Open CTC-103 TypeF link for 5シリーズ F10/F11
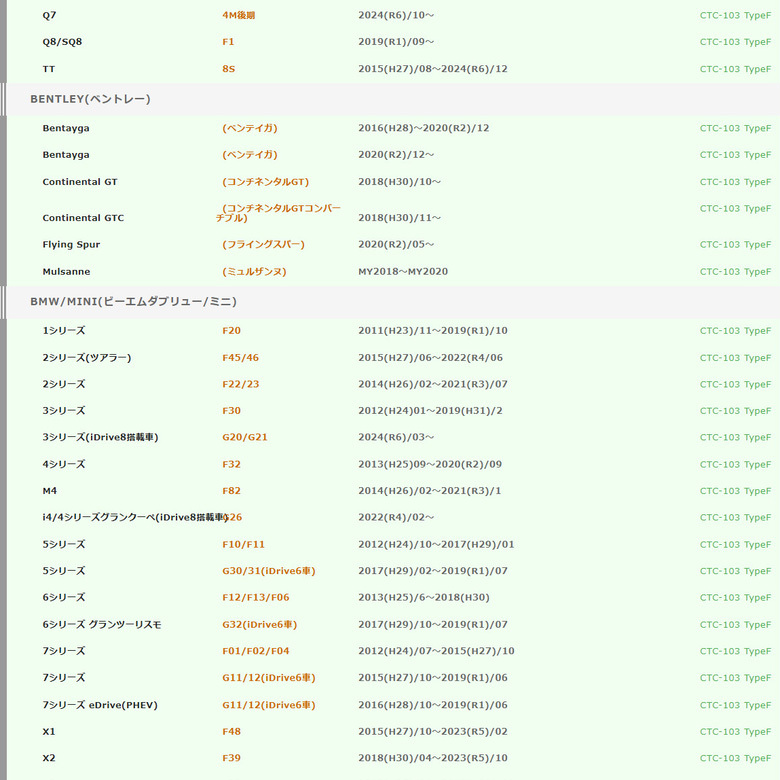This screenshot has width=780, height=780. coord(735,544)
